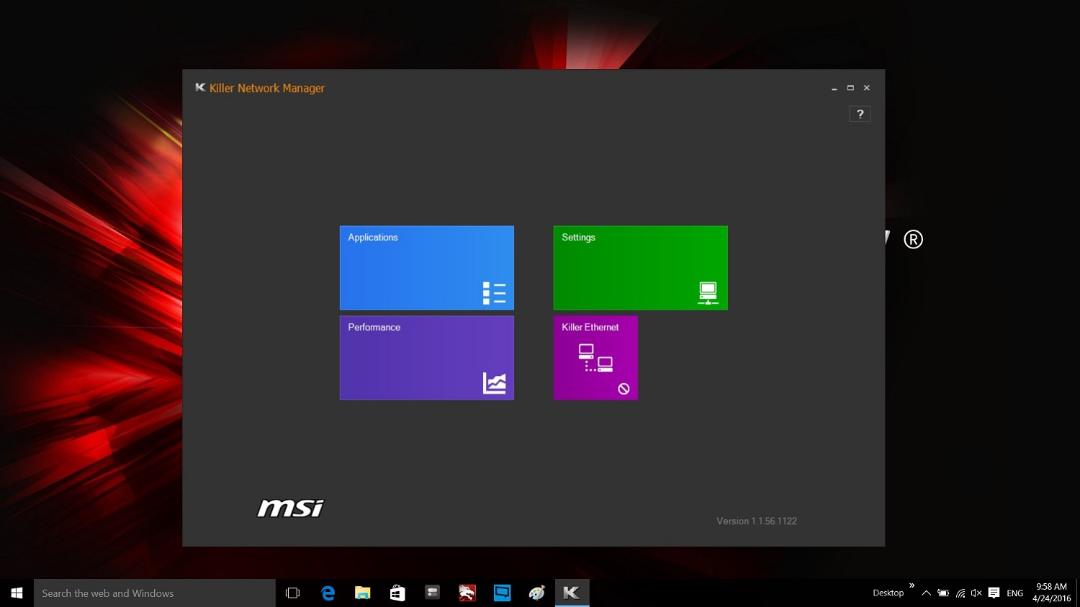Click the Killer K logo in title bar
The width and height of the screenshot is (1080, 607).
(200, 88)
